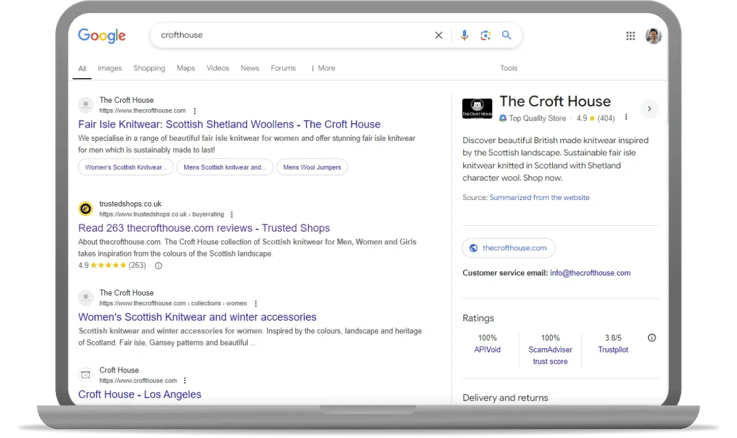
Task: Click the Croft House Los Angeles favicon
Action: click(x=86, y=375)
